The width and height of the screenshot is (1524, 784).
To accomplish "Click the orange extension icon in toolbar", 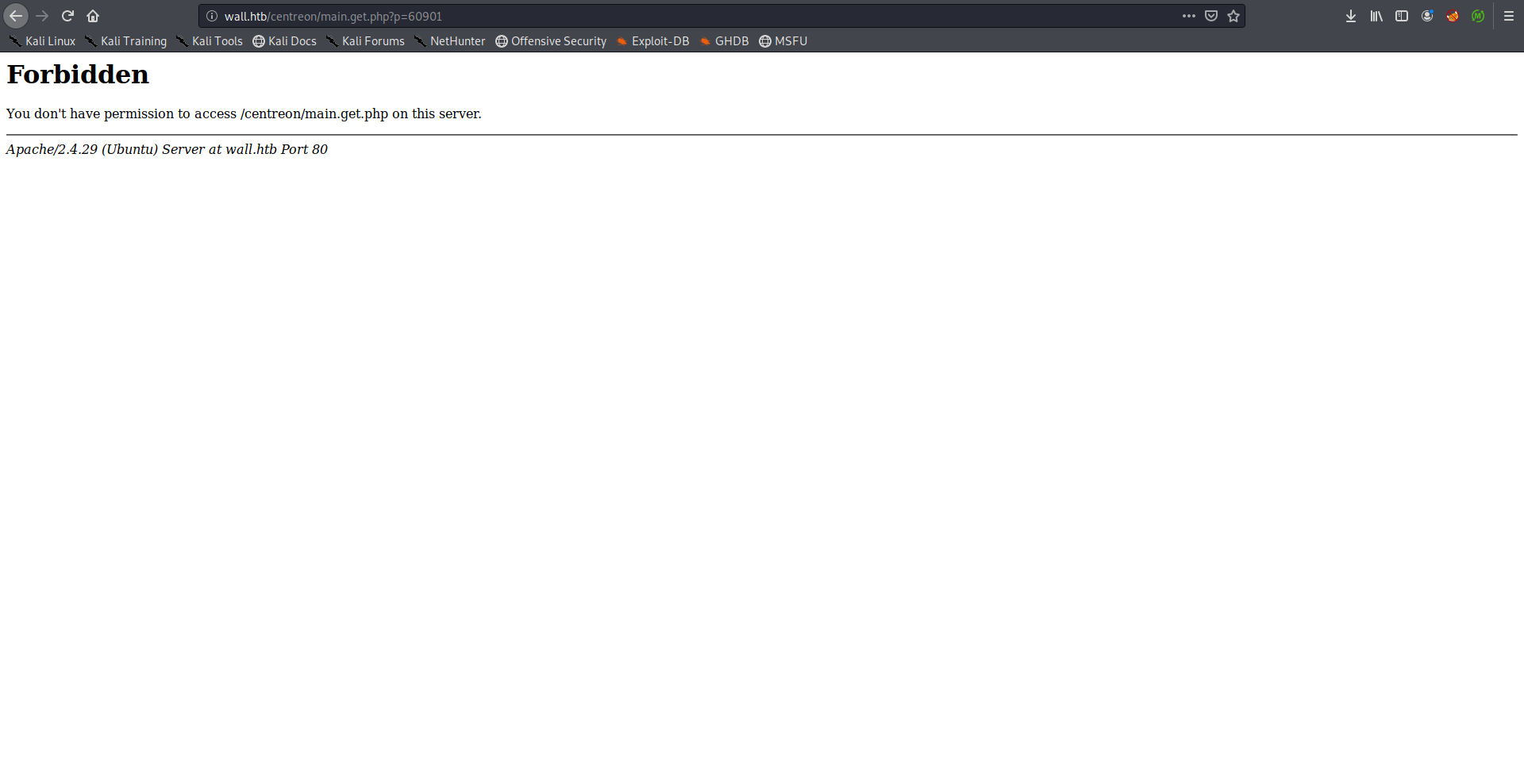I will click(x=1453, y=16).
